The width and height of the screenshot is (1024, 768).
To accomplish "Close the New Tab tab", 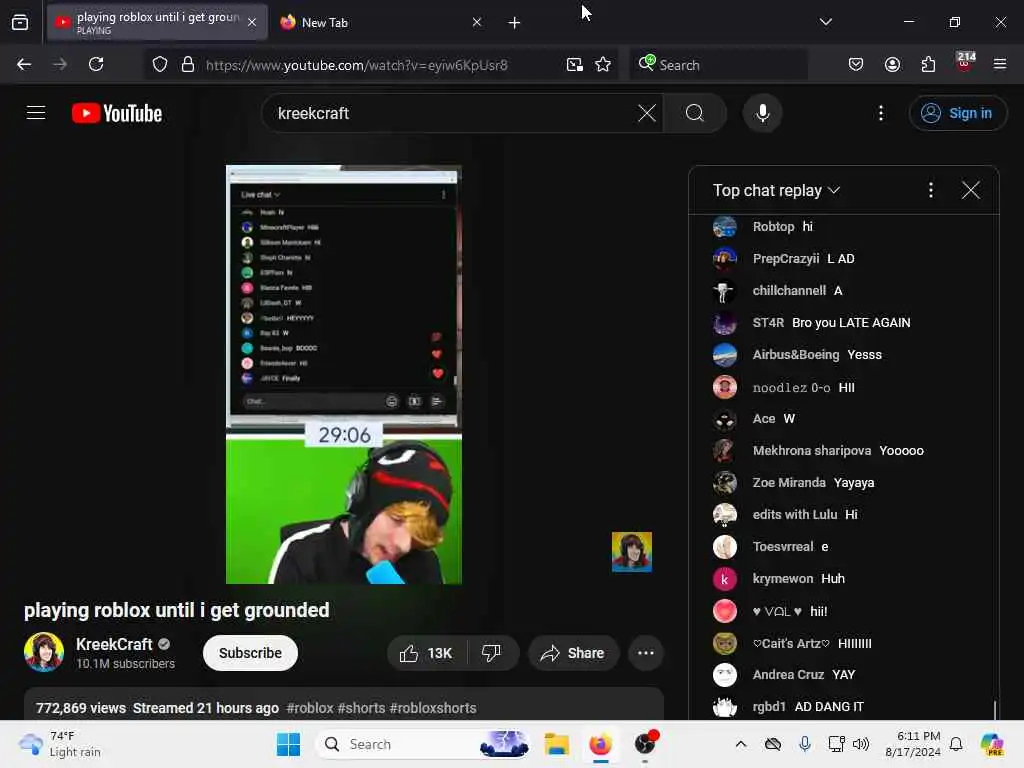I will coord(477,22).
